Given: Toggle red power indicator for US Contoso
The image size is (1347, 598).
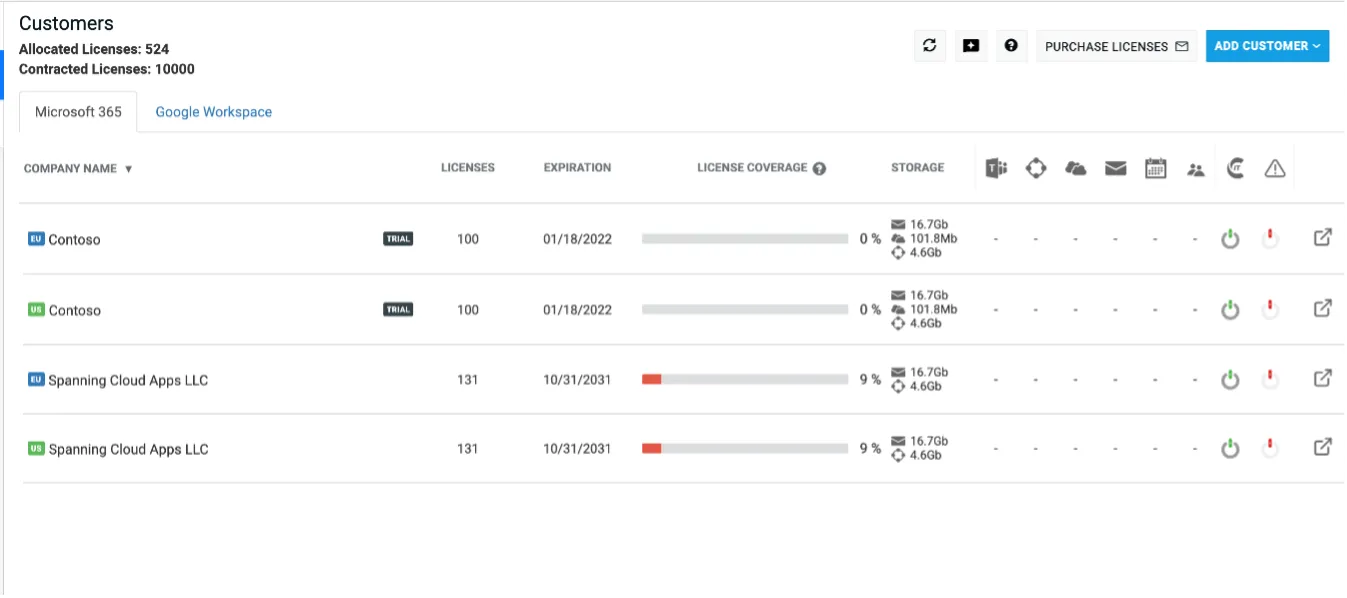Looking at the screenshot, I should coord(1269,310).
